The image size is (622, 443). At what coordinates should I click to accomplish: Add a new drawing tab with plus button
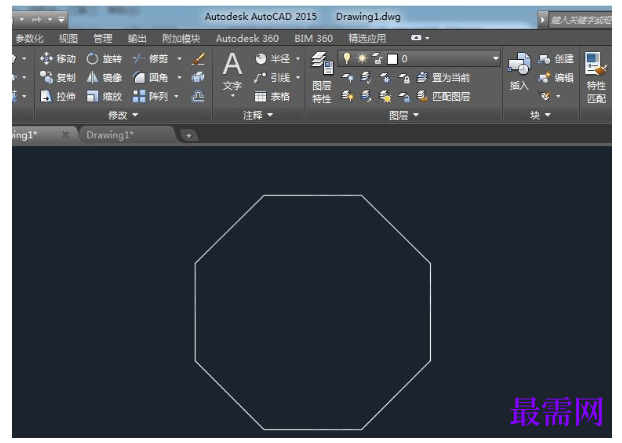click(x=189, y=135)
